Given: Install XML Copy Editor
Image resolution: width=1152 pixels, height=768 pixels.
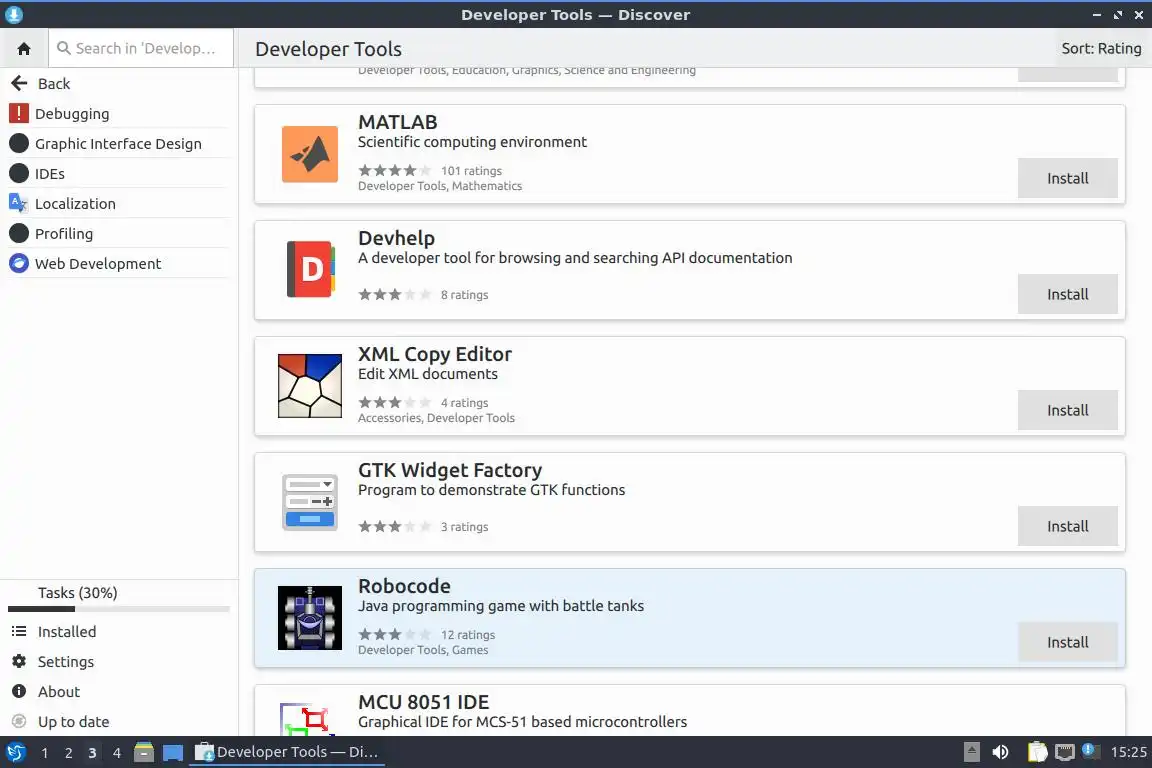Looking at the screenshot, I should tap(1068, 410).
